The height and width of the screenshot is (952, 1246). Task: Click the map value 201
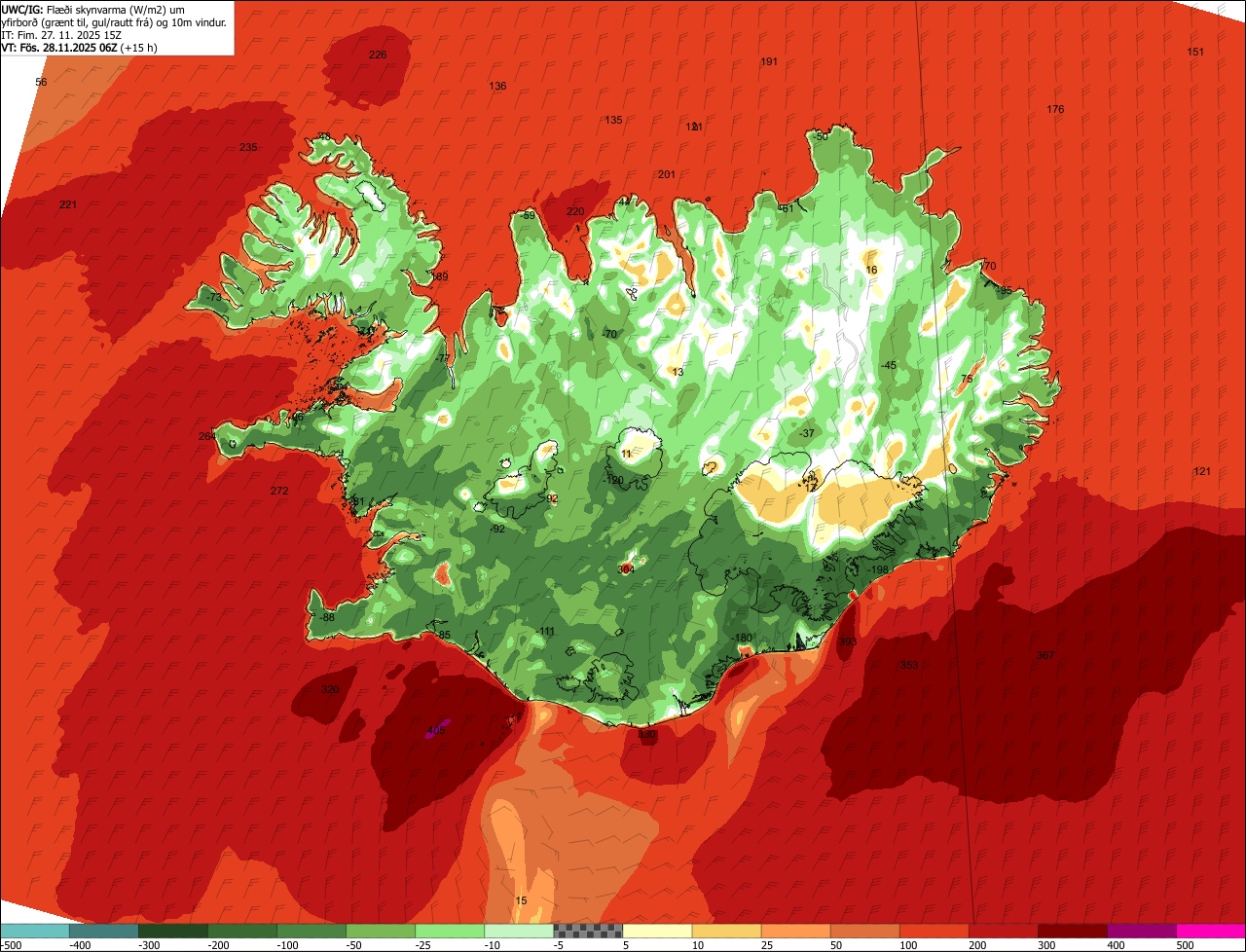667,174
